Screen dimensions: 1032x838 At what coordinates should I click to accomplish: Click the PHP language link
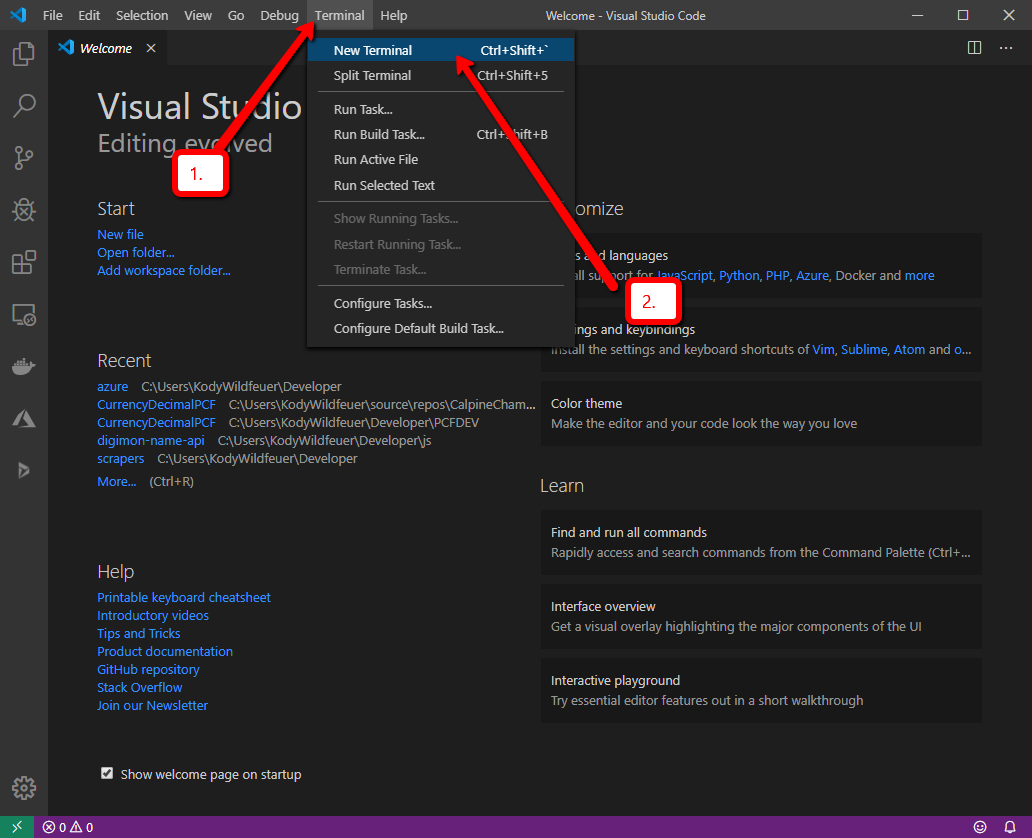coord(777,275)
